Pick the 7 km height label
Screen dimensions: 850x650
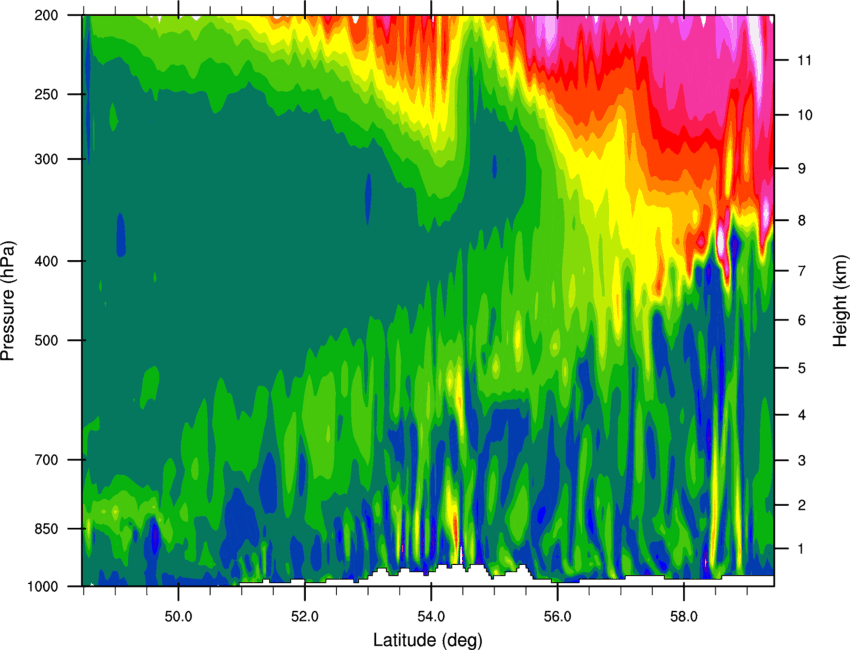click(x=802, y=271)
